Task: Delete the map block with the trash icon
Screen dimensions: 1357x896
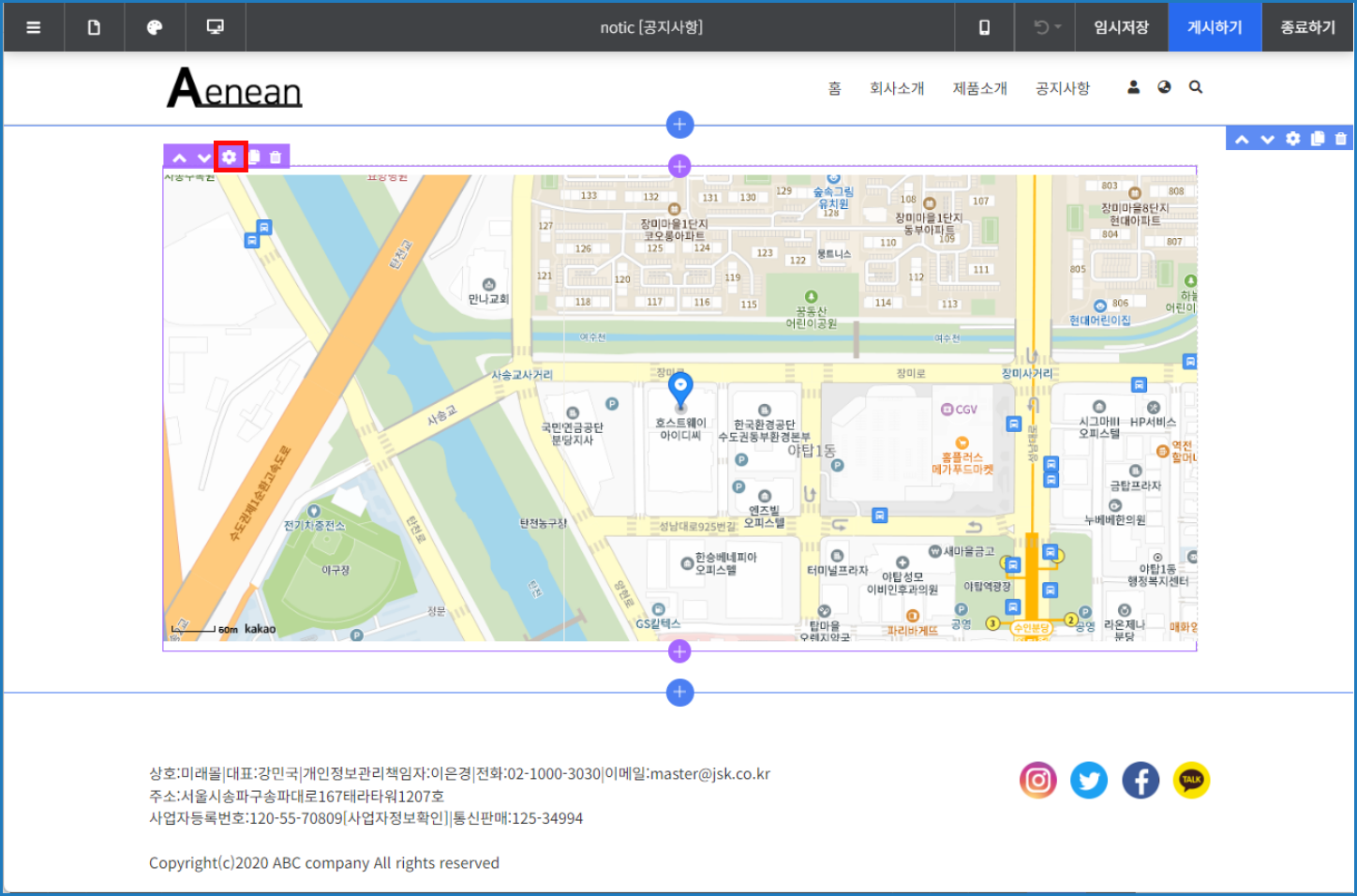Action: pos(276,157)
